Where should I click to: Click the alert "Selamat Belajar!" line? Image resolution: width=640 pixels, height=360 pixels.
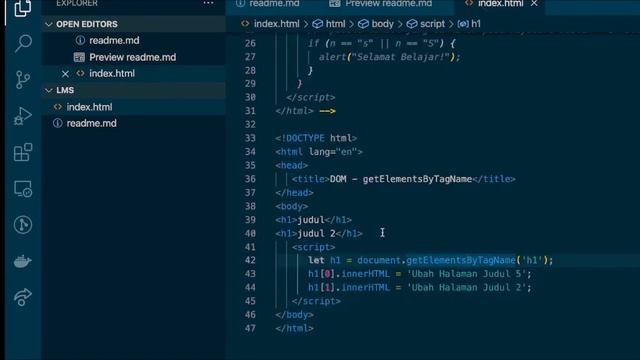pyautogui.click(x=389, y=57)
